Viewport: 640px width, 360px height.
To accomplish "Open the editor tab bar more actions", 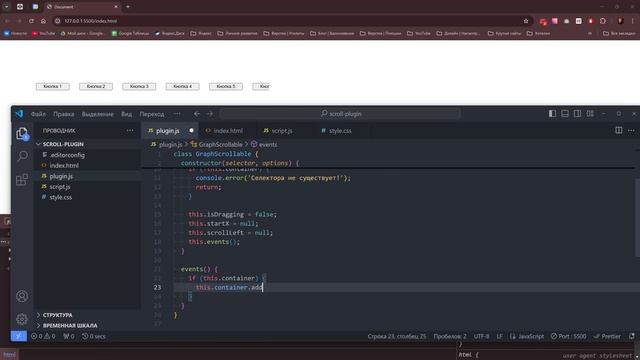I will 631,130.
